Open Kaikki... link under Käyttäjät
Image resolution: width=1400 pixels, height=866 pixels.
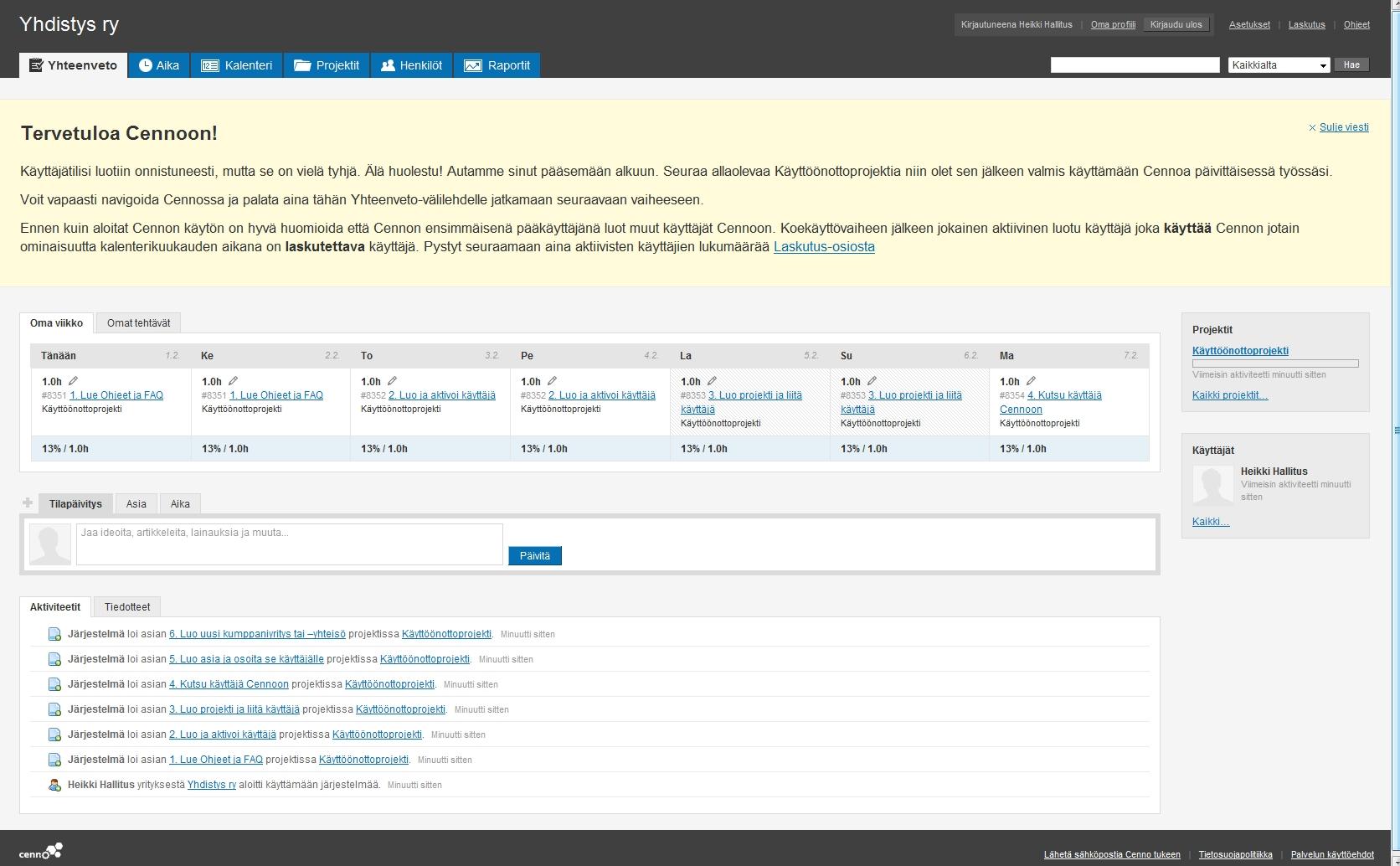click(x=1211, y=522)
